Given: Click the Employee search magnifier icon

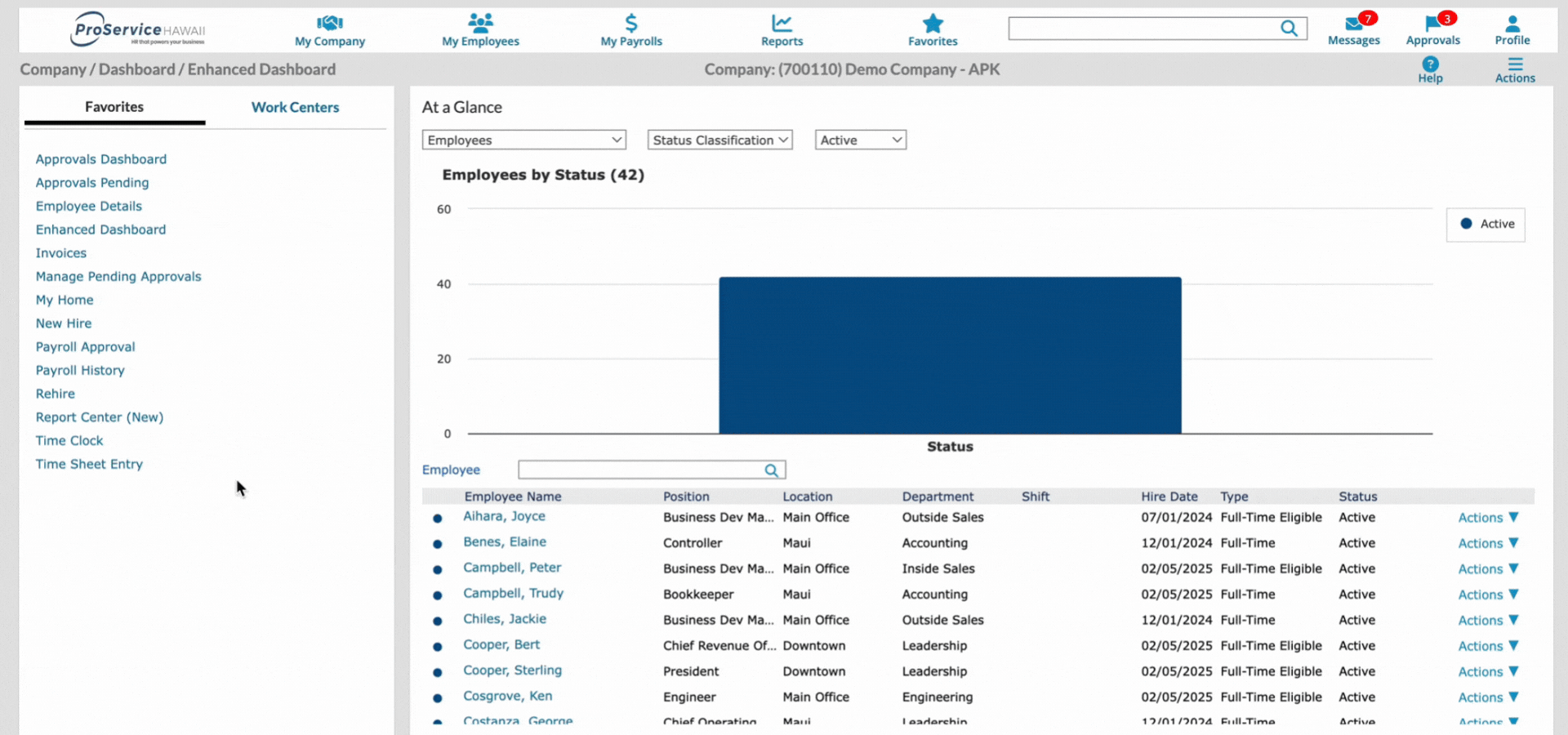Looking at the screenshot, I should [771, 470].
